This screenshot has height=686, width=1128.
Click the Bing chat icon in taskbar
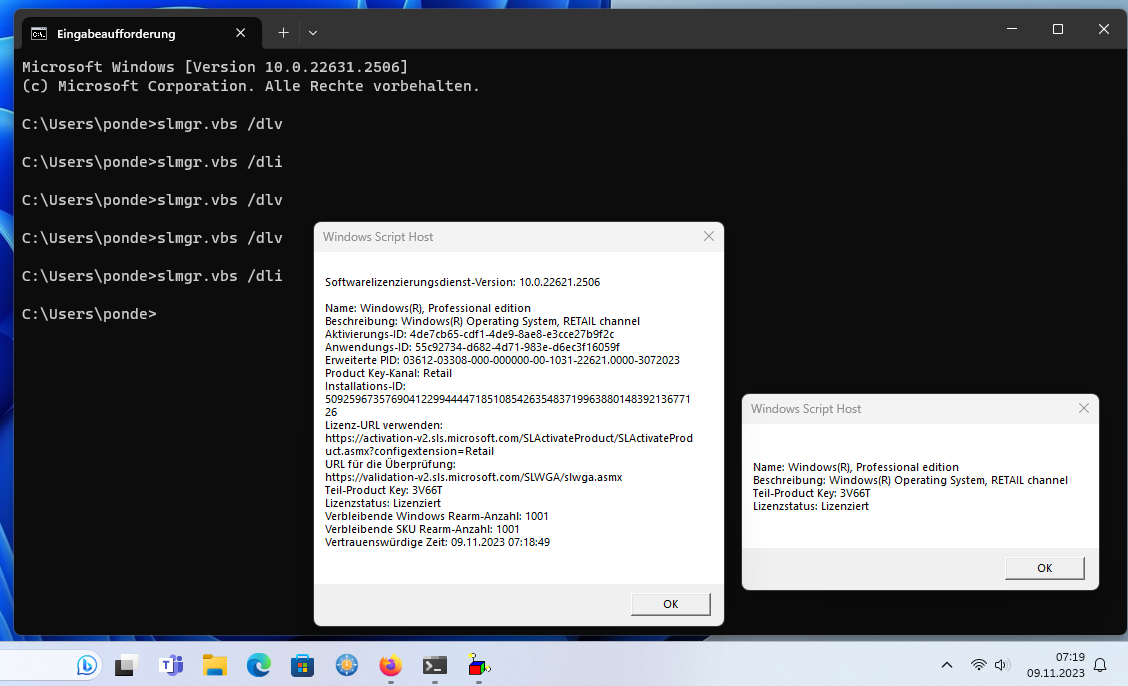pyautogui.click(x=86, y=665)
